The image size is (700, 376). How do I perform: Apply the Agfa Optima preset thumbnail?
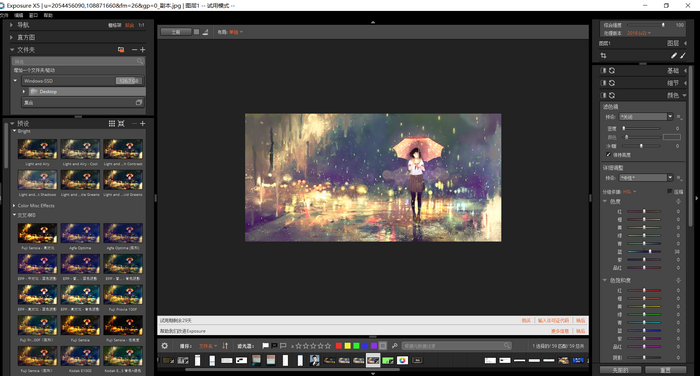(x=80, y=233)
